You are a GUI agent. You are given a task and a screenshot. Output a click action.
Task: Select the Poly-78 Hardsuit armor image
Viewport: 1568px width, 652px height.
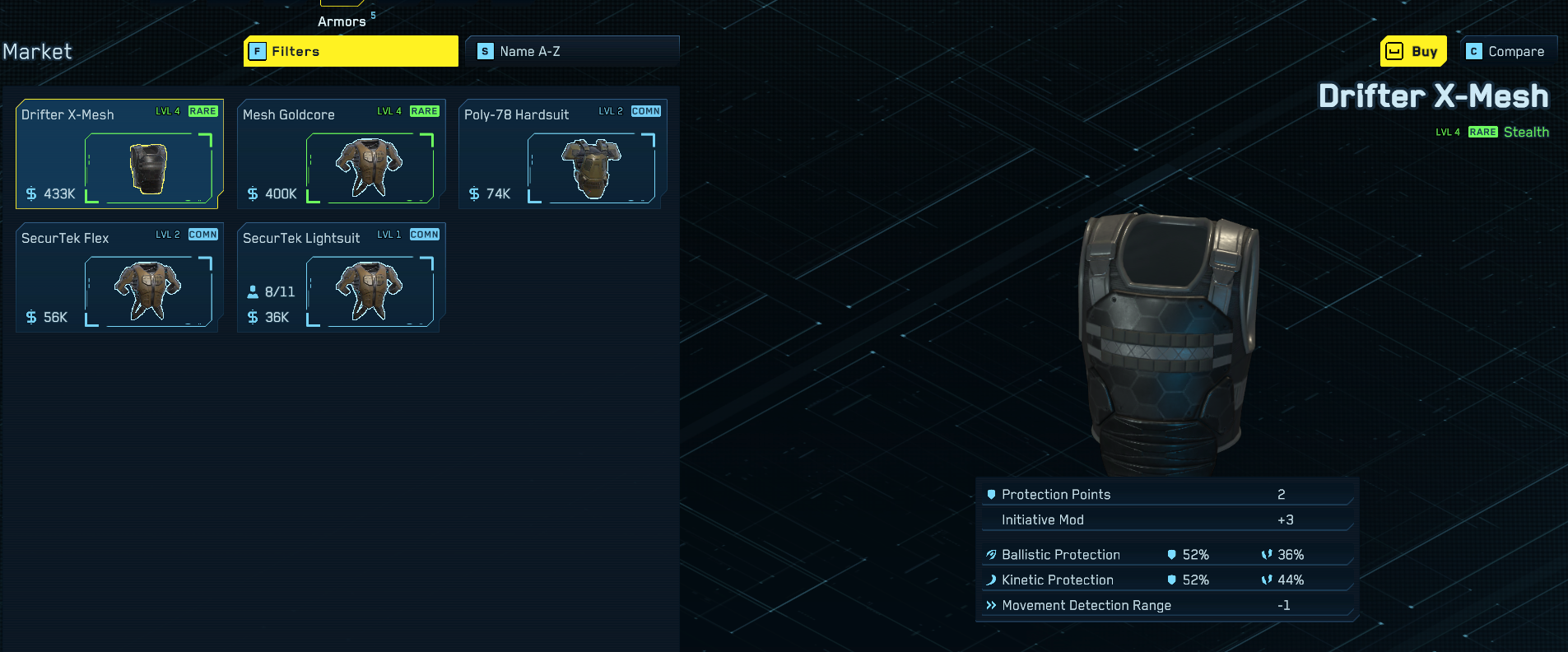click(591, 168)
